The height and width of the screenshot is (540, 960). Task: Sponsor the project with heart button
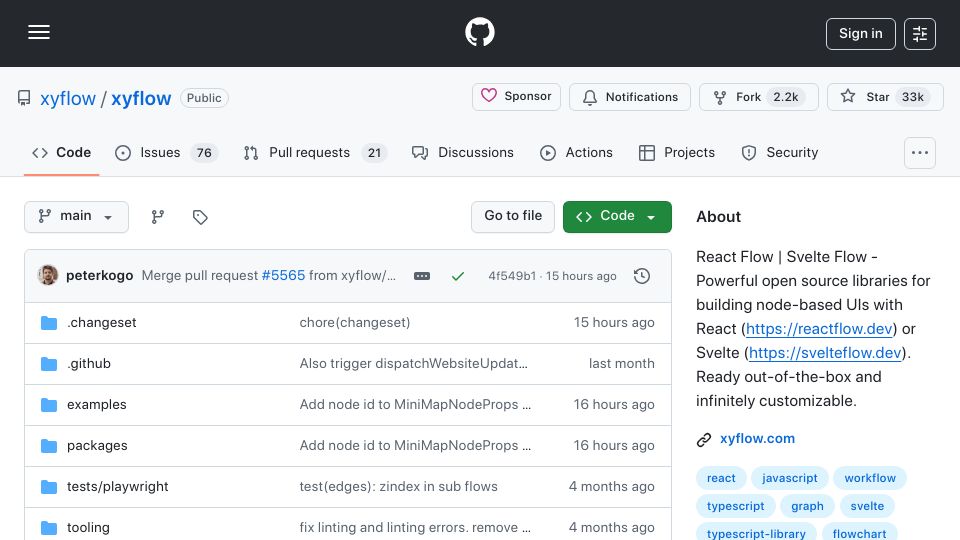click(x=516, y=97)
